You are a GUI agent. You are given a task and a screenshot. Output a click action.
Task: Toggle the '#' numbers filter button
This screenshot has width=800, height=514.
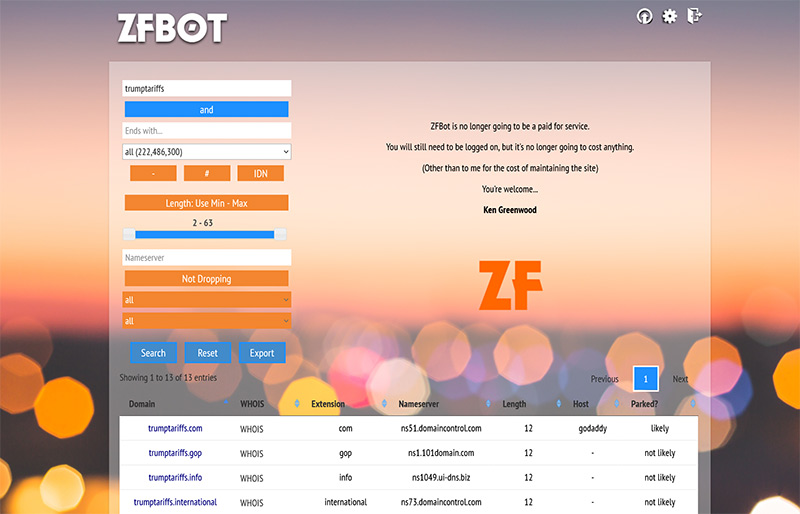[x=207, y=174]
